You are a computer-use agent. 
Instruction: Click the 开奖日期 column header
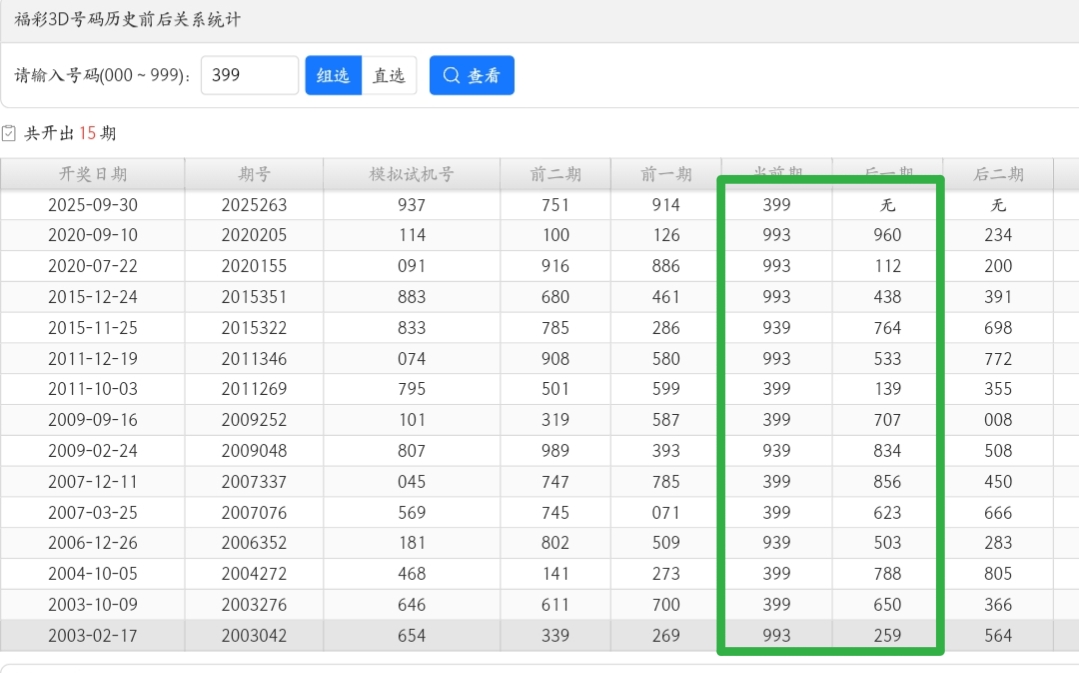pos(92,173)
